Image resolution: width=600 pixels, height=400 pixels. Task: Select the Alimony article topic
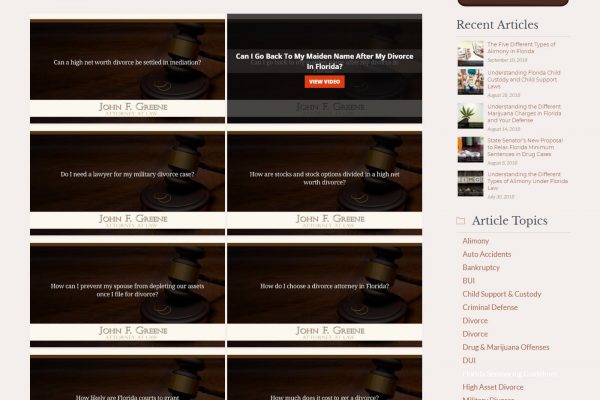pos(475,241)
